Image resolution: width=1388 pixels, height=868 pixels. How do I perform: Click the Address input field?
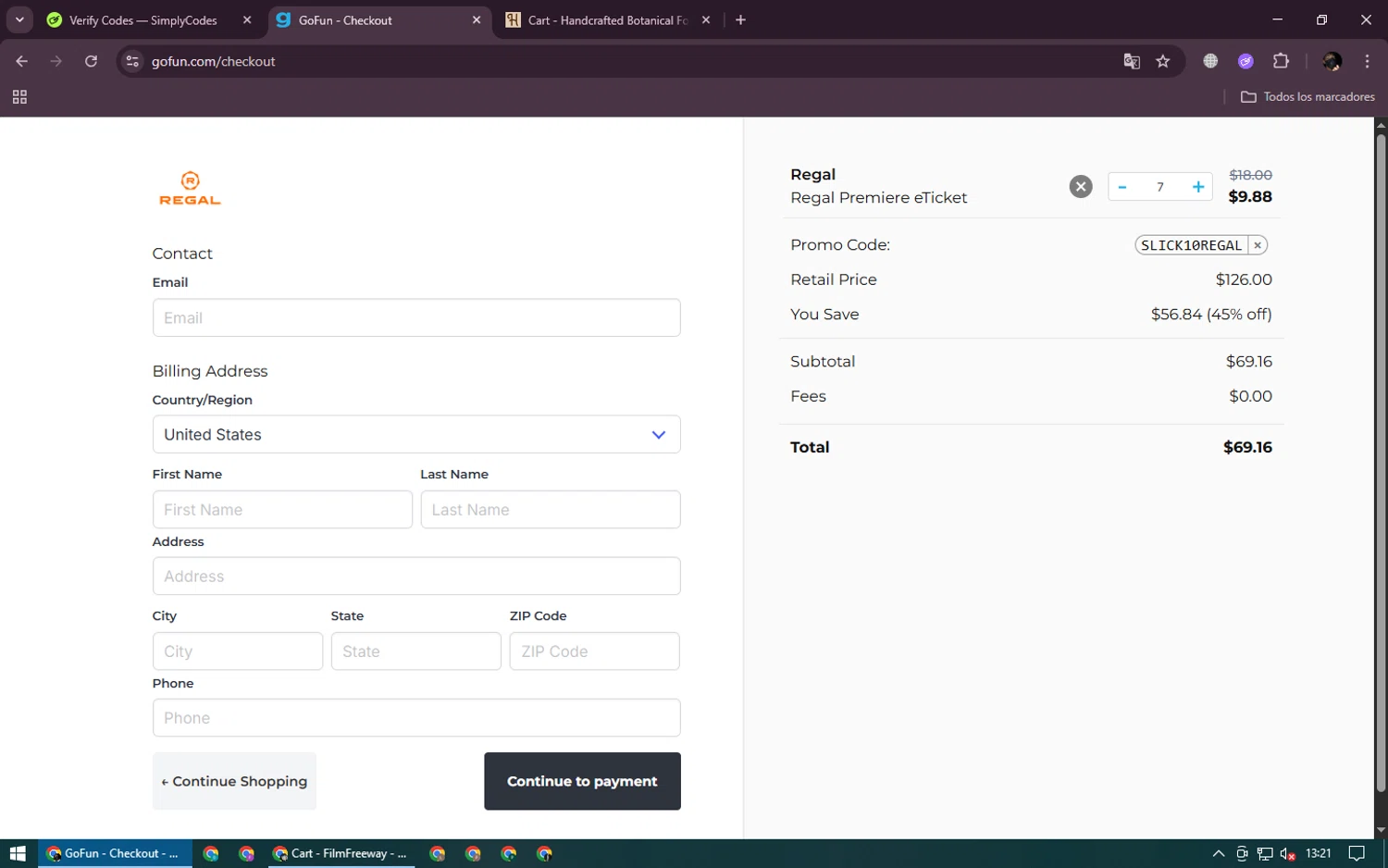click(416, 577)
